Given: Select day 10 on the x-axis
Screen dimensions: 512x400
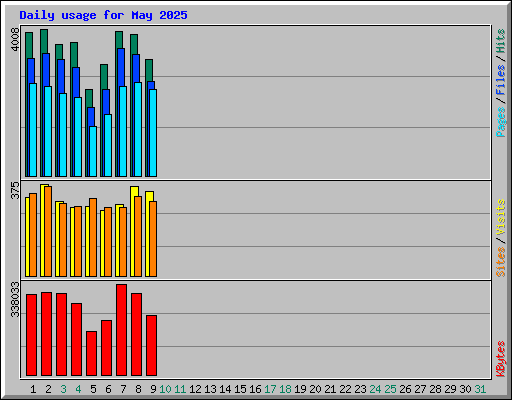Looking at the screenshot, I should click(165, 389).
